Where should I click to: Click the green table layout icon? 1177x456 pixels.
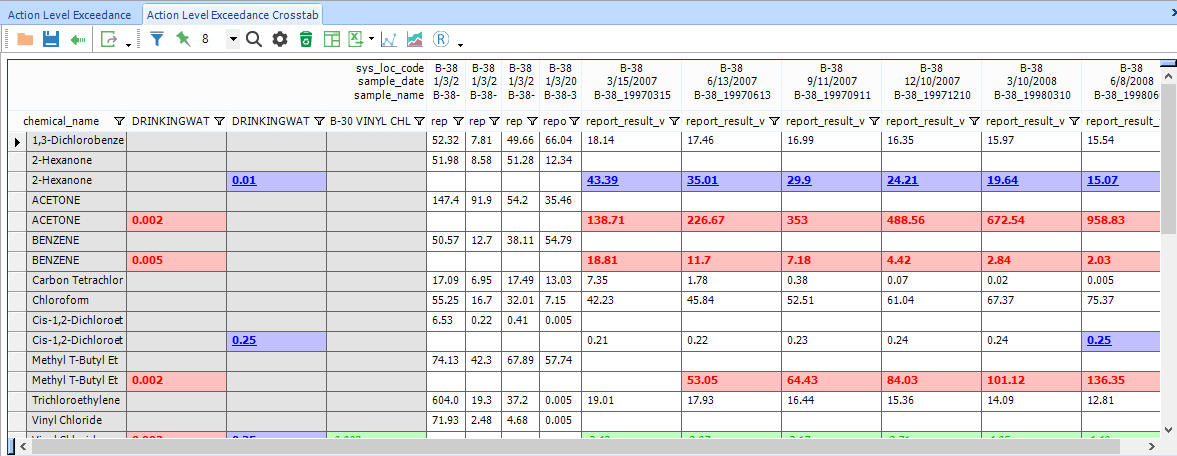coord(332,39)
